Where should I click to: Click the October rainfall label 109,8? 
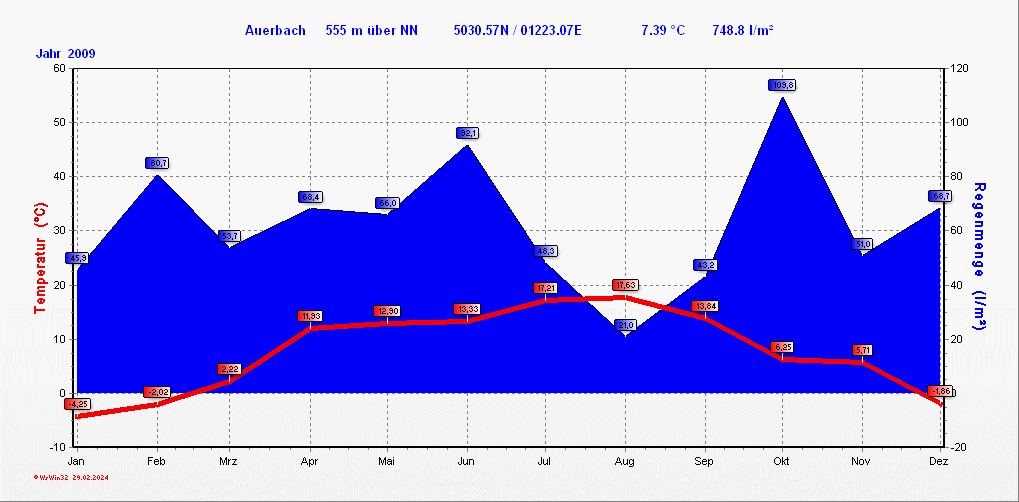(782, 85)
